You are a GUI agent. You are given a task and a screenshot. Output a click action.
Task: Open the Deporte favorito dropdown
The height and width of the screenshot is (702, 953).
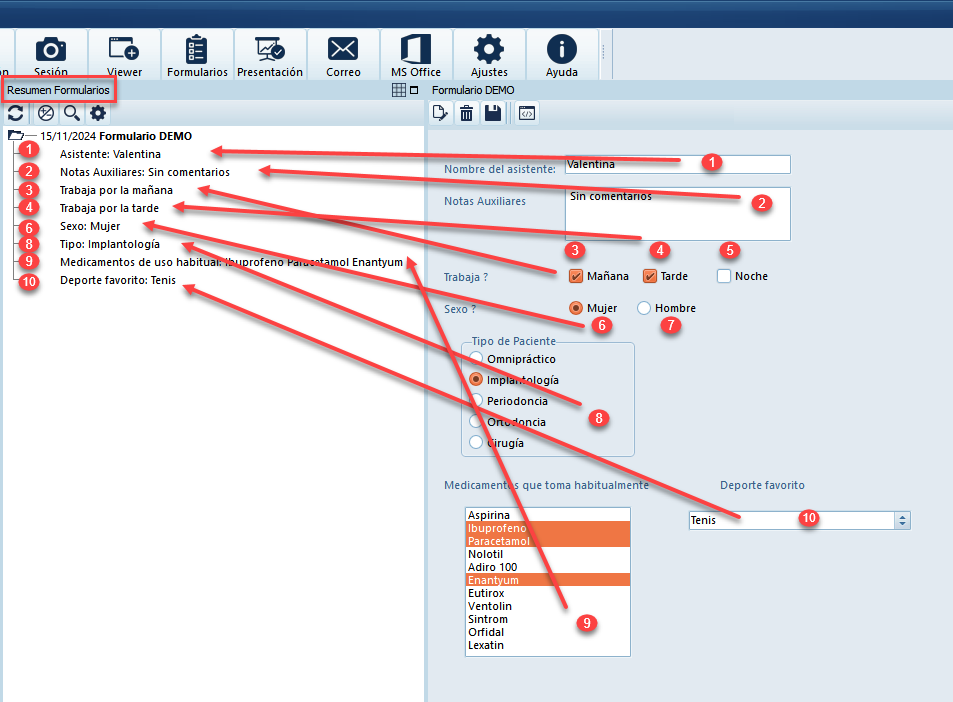[x=902, y=520]
